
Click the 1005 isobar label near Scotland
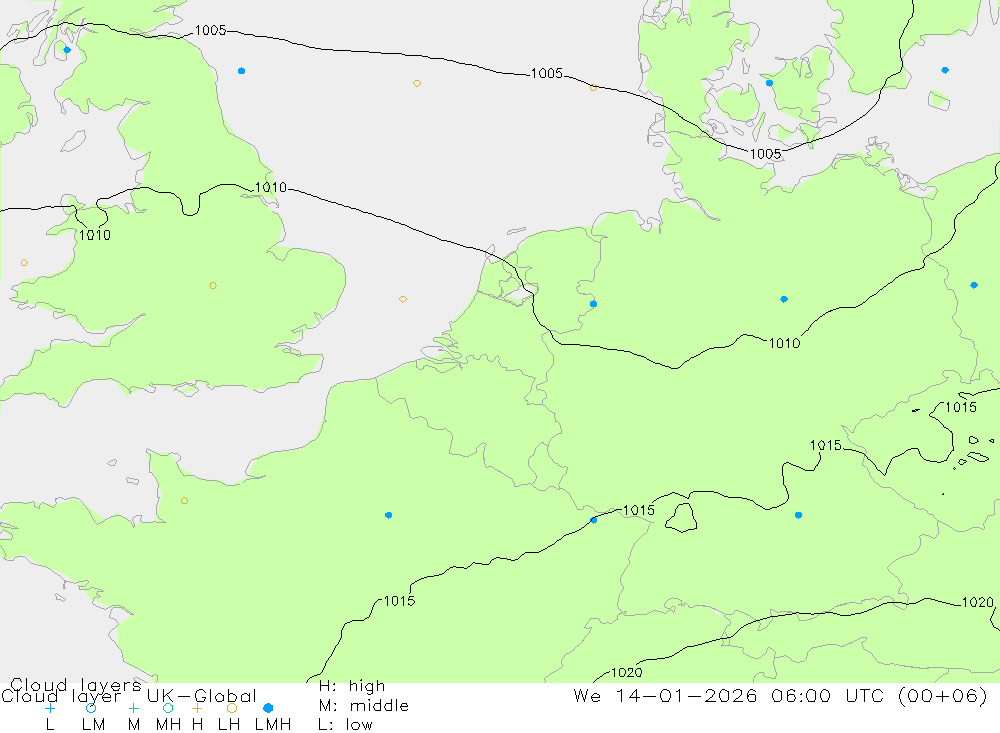click(210, 30)
